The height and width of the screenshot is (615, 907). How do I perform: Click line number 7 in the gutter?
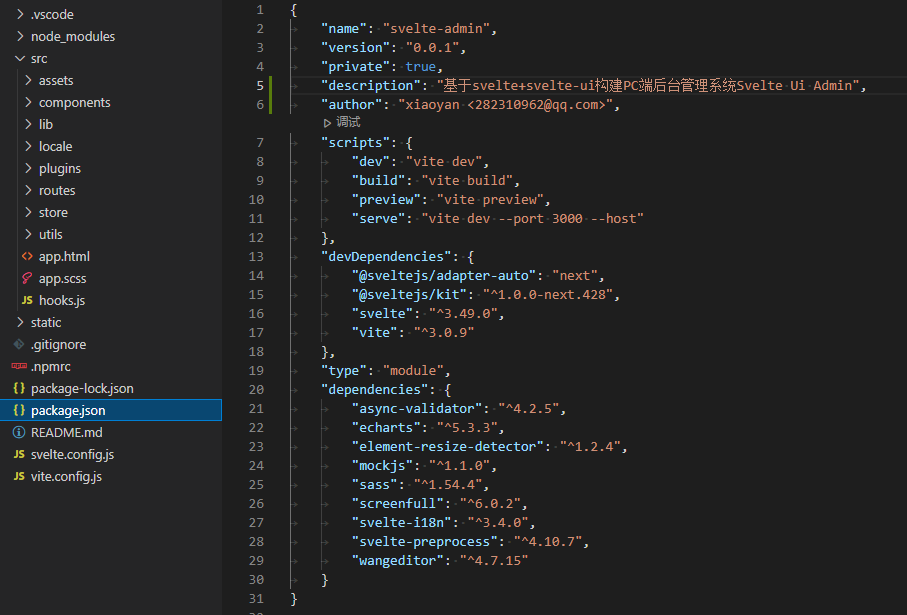(260, 142)
